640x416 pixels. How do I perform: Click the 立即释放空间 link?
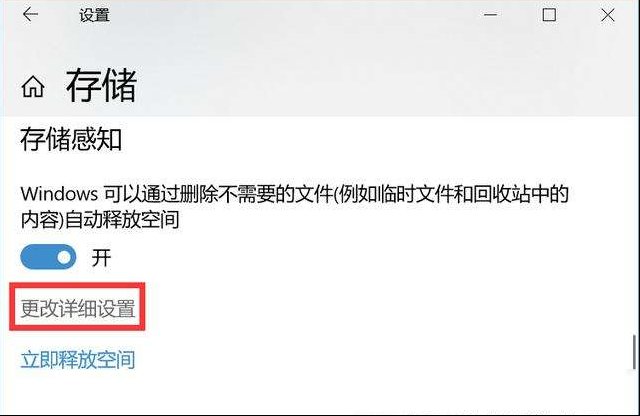[x=78, y=360]
